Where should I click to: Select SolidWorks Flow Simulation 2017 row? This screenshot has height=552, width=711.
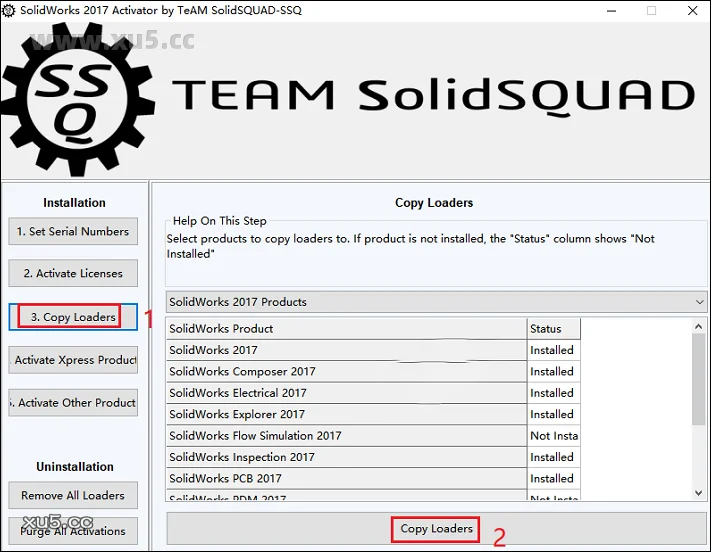click(345, 436)
